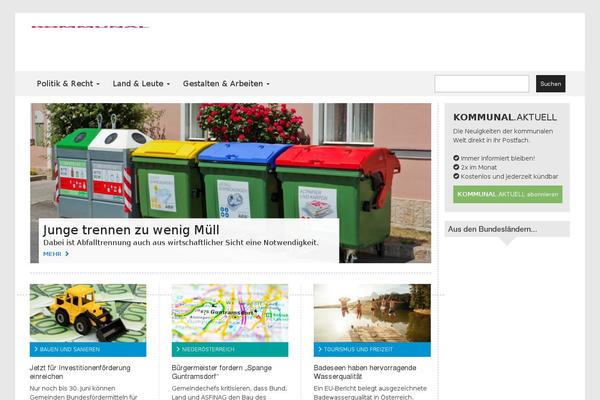
Task: Focus the search input field
Action: coord(482,84)
